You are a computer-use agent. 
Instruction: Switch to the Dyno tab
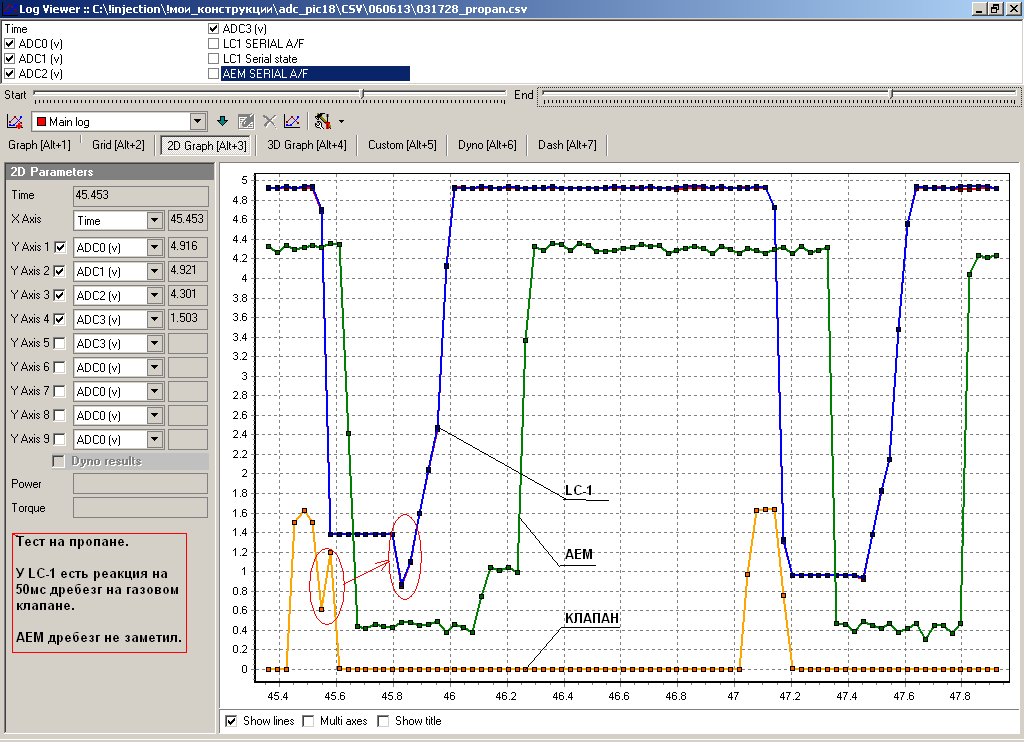click(487, 145)
